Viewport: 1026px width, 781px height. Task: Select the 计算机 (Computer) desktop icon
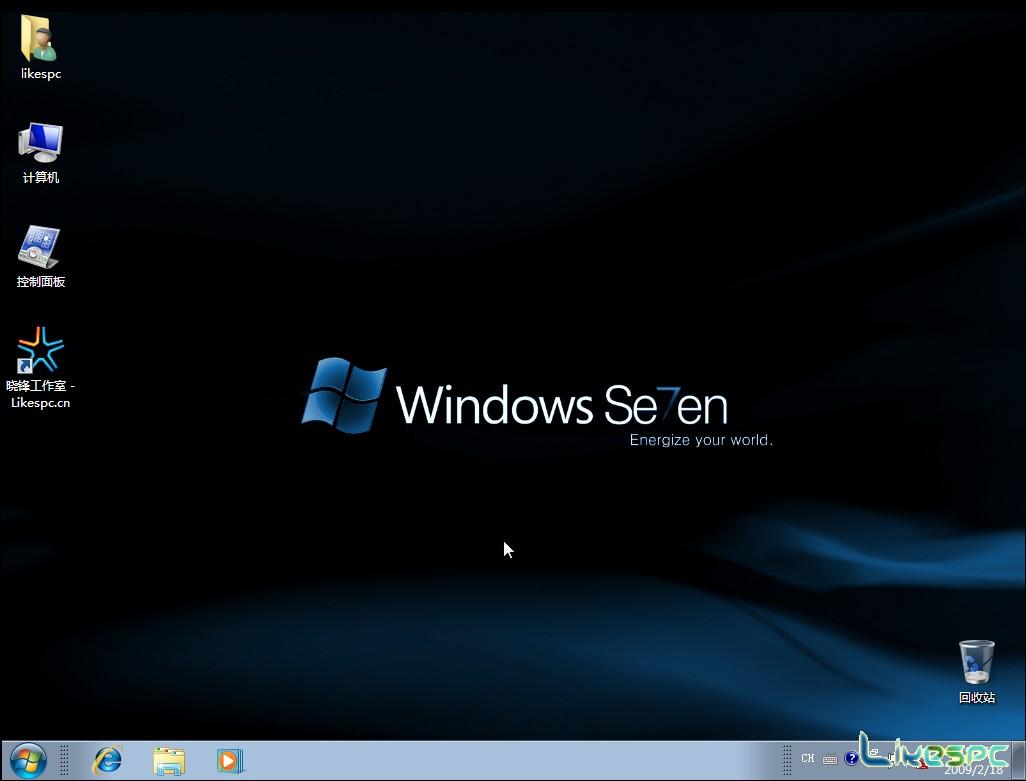pyautogui.click(x=40, y=144)
